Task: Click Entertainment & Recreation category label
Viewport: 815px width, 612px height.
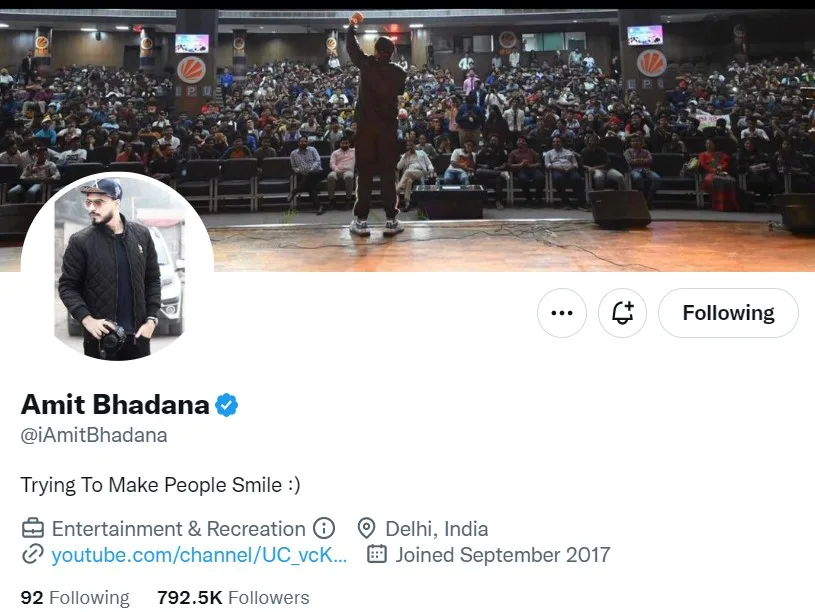Action: [178, 529]
